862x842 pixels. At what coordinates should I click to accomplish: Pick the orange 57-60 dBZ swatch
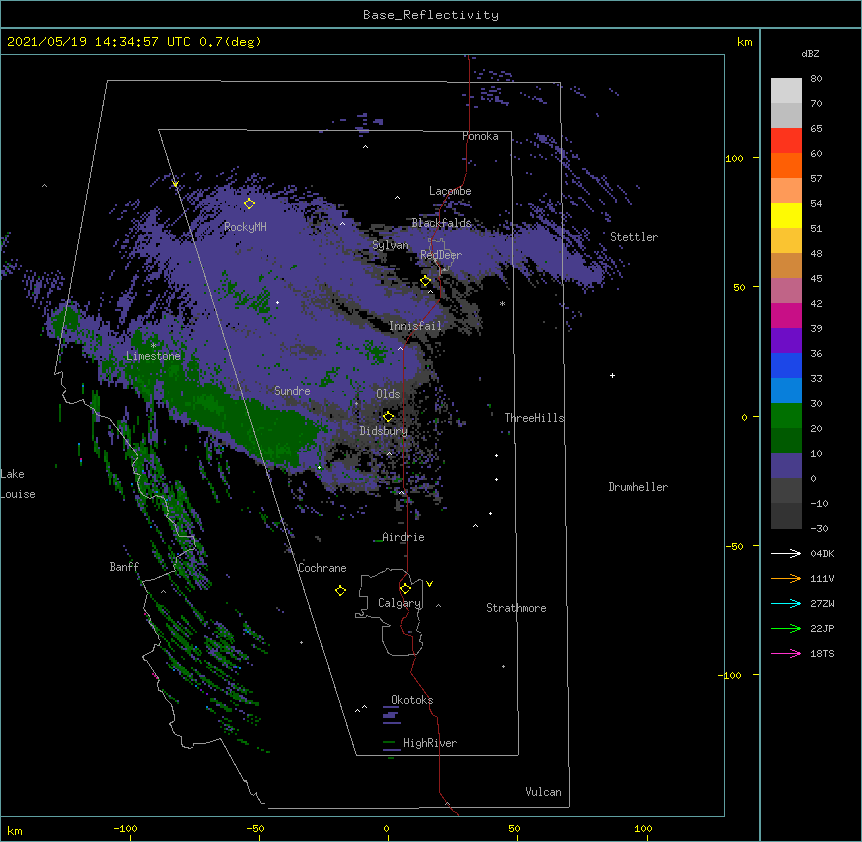(x=786, y=165)
